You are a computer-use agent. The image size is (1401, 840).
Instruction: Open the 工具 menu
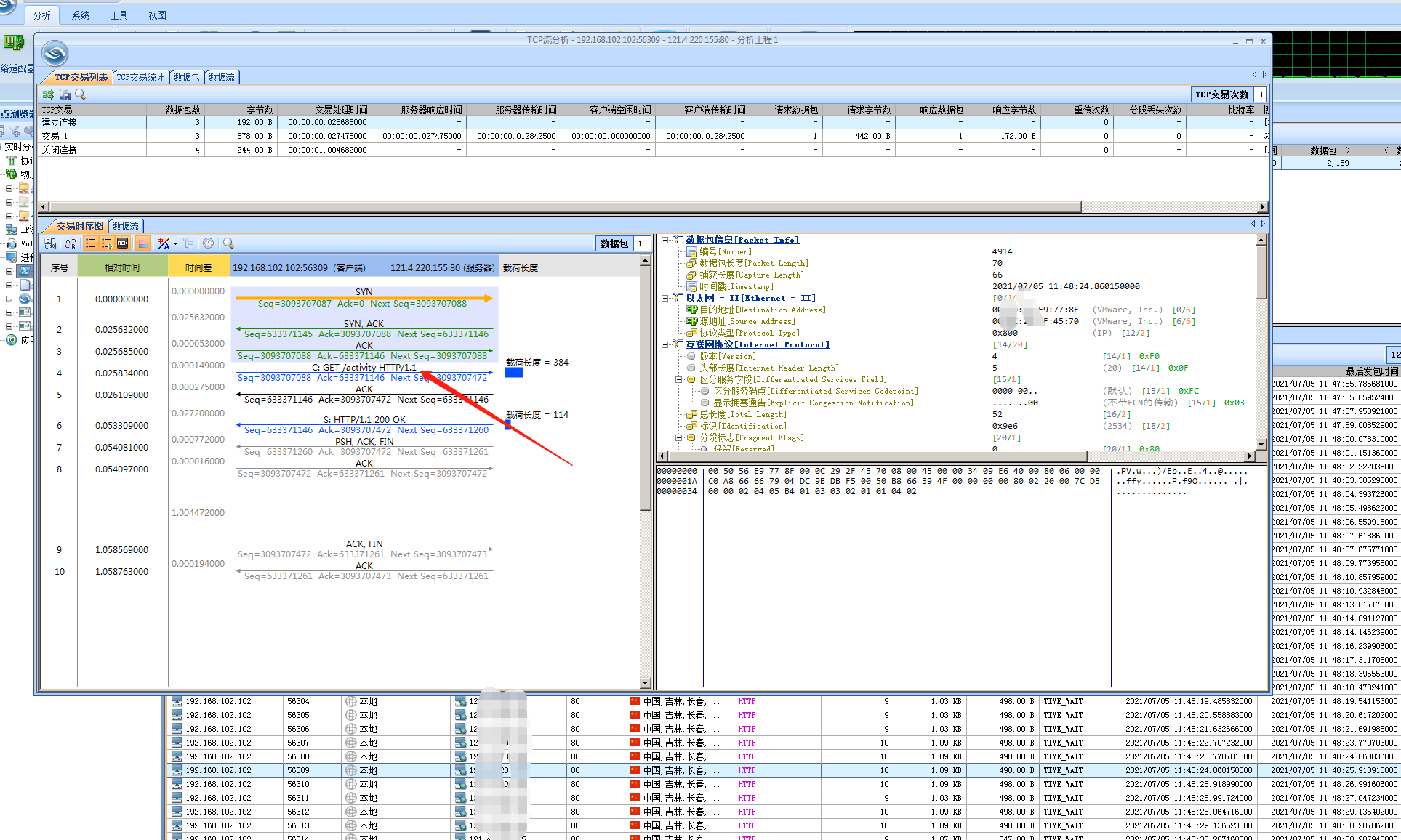tap(119, 15)
